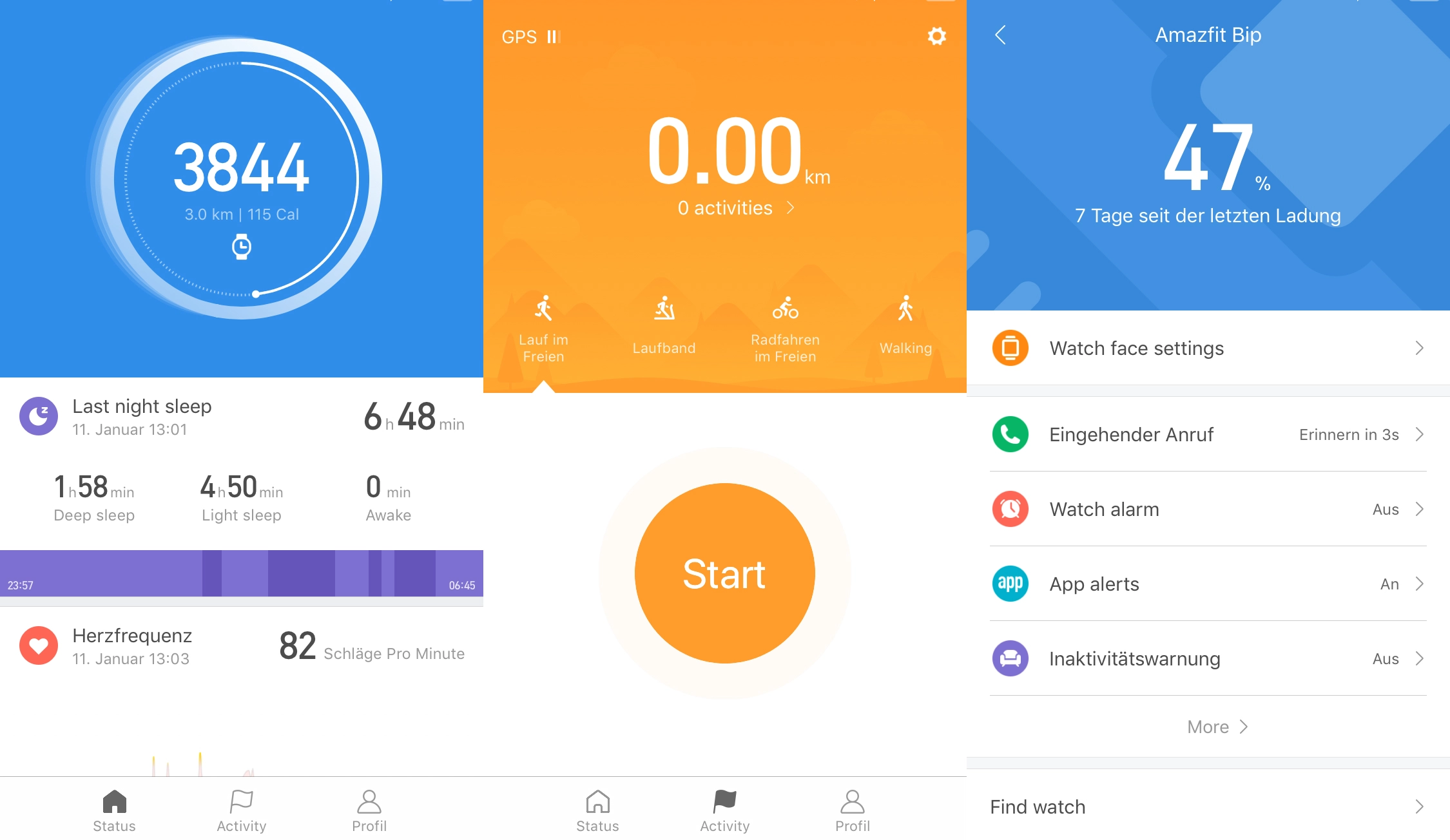Viewport: 1450px width, 840px height.
Task: Tap the incoming call notification icon
Action: [1010, 434]
